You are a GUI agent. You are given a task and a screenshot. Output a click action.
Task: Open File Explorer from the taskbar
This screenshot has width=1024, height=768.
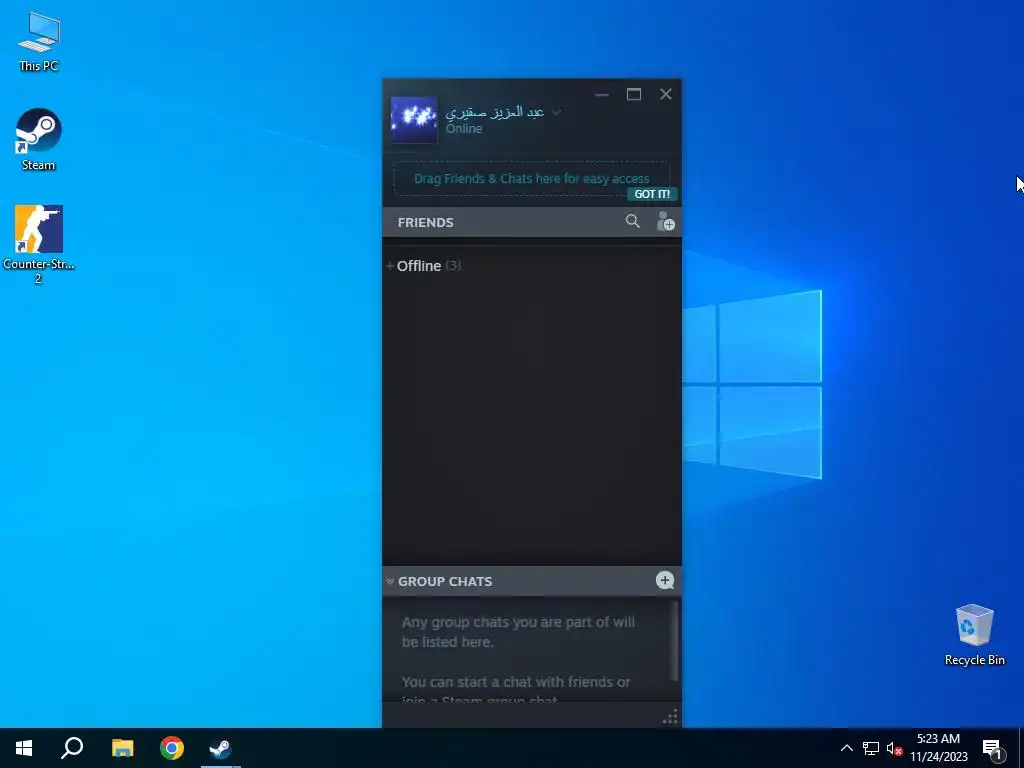point(122,748)
